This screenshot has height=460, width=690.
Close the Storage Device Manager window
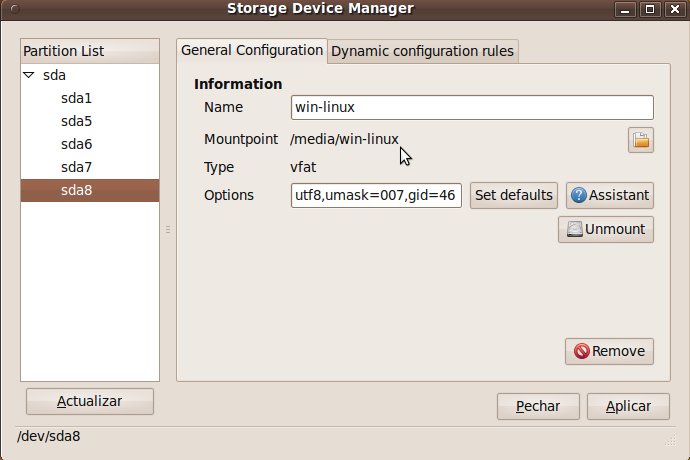coord(675,9)
